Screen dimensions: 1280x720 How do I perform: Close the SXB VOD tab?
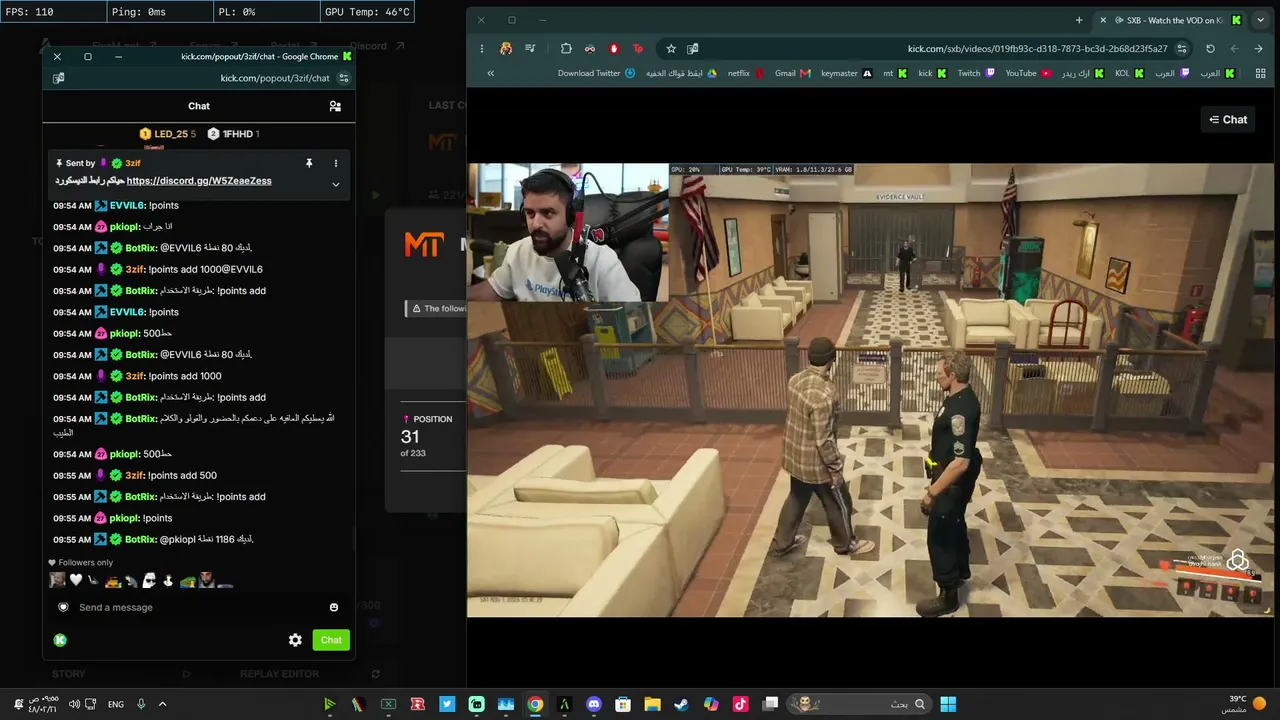1103,20
